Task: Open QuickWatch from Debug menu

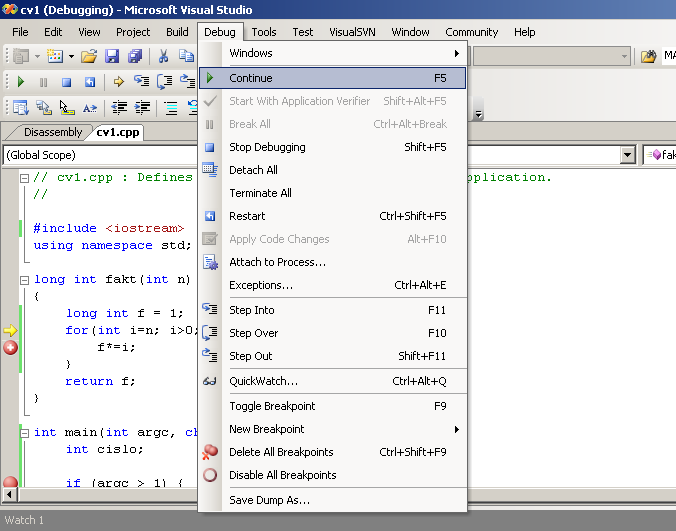Action: (x=332, y=381)
